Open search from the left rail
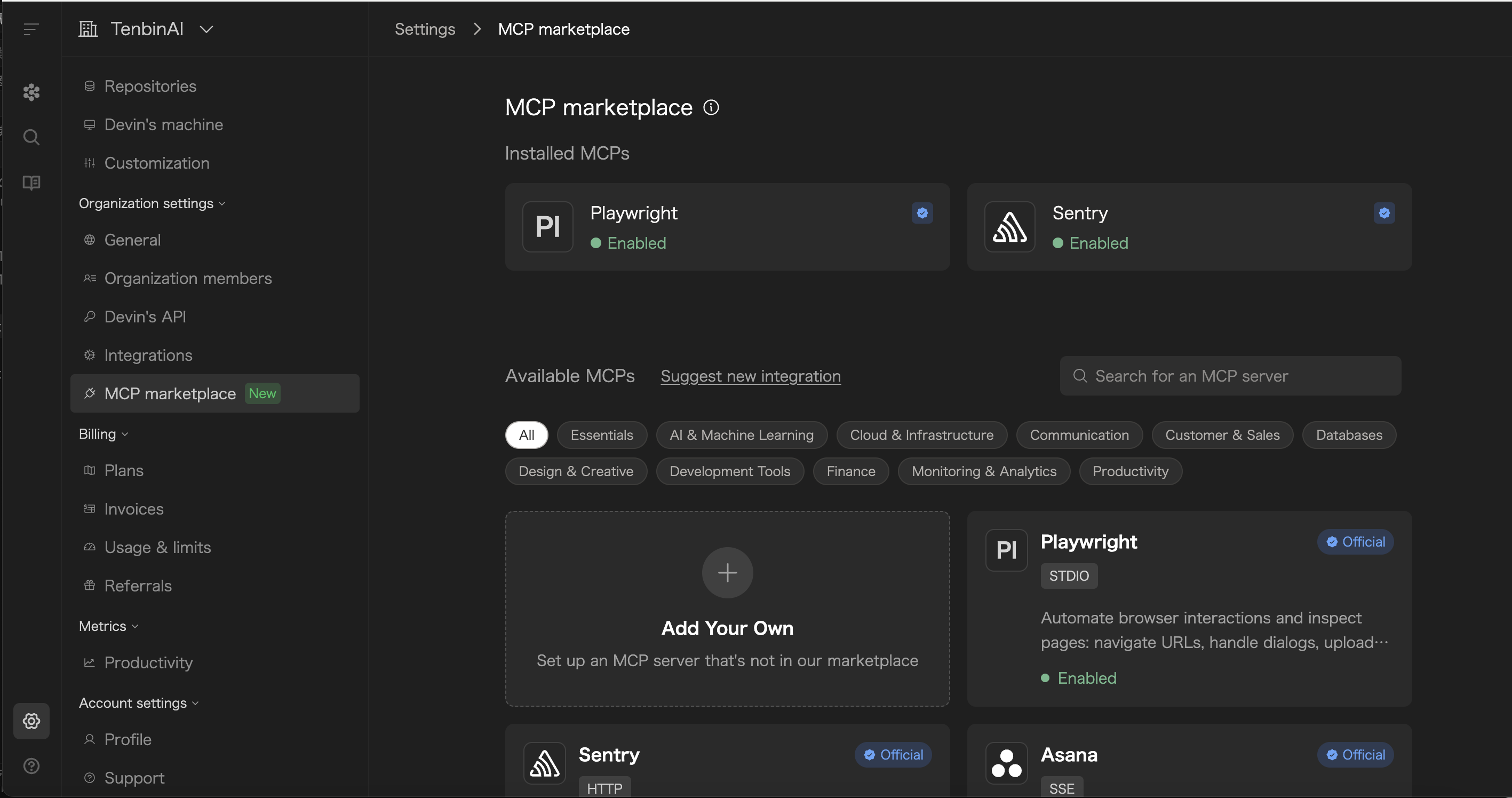Viewport: 1512px width, 798px height. (x=31, y=137)
